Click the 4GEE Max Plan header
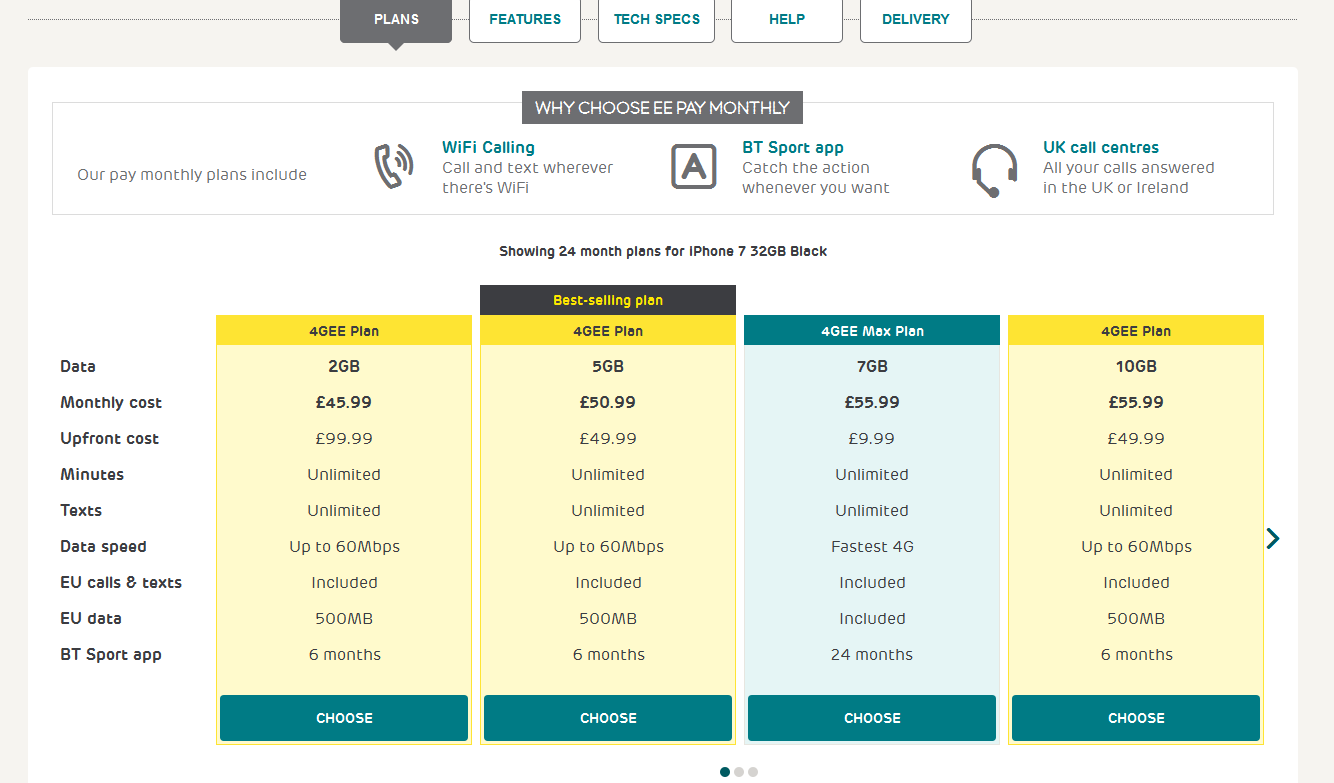The image size is (1334, 783). pos(872,331)
